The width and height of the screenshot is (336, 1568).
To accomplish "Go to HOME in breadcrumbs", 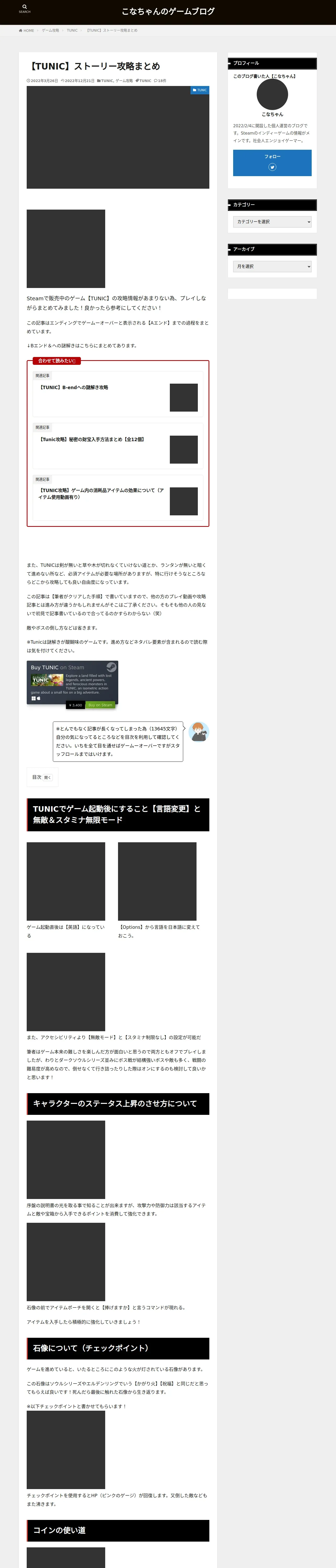I will pyautogui.click(x=26, y=30).
